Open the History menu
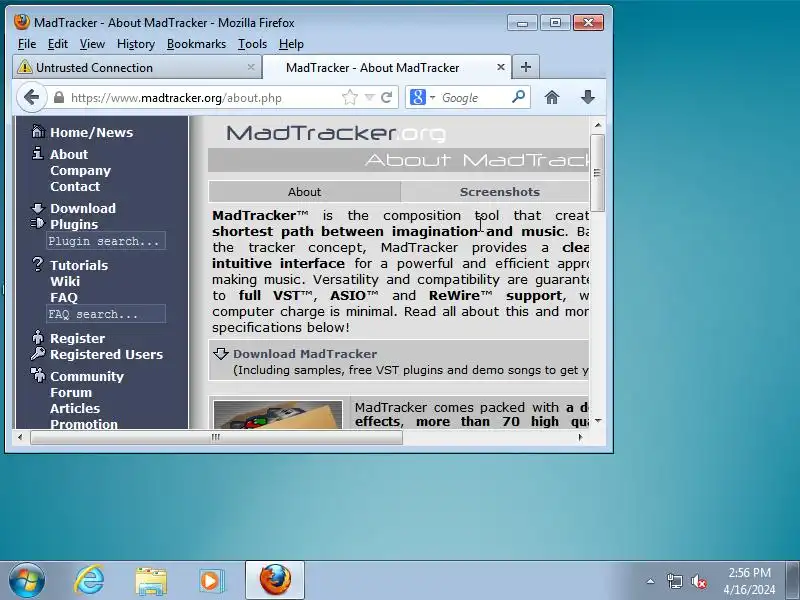Image resolution: width=800 pixels, height=600 pixels. (x=136, y=44)
